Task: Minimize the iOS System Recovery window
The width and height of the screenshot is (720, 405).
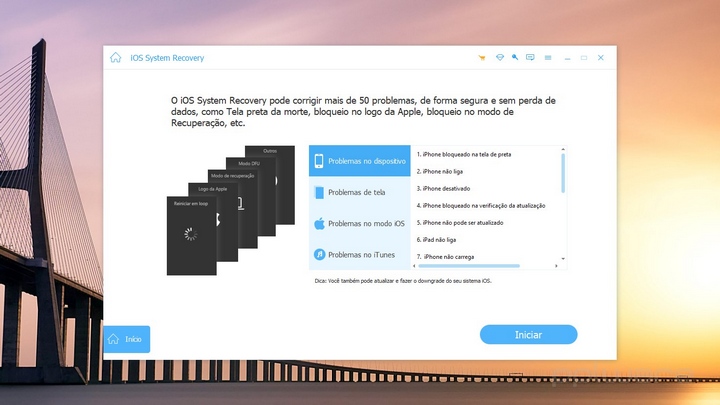Action: (568, 58)
